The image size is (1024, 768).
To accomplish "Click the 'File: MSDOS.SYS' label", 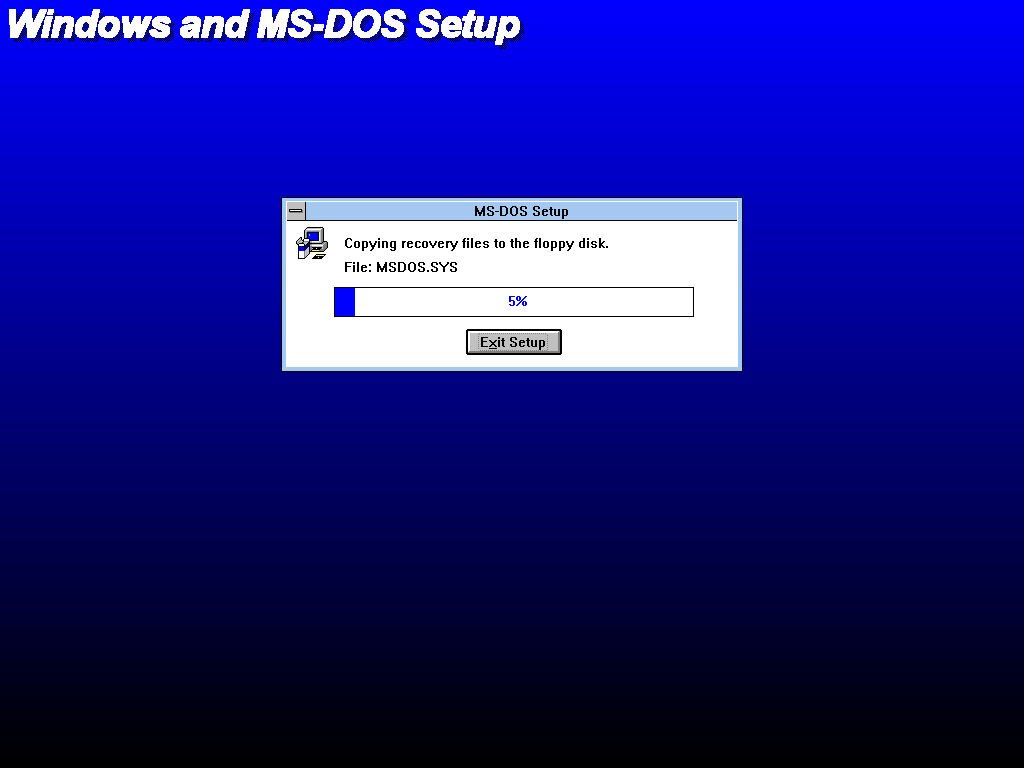I will 401,267.
